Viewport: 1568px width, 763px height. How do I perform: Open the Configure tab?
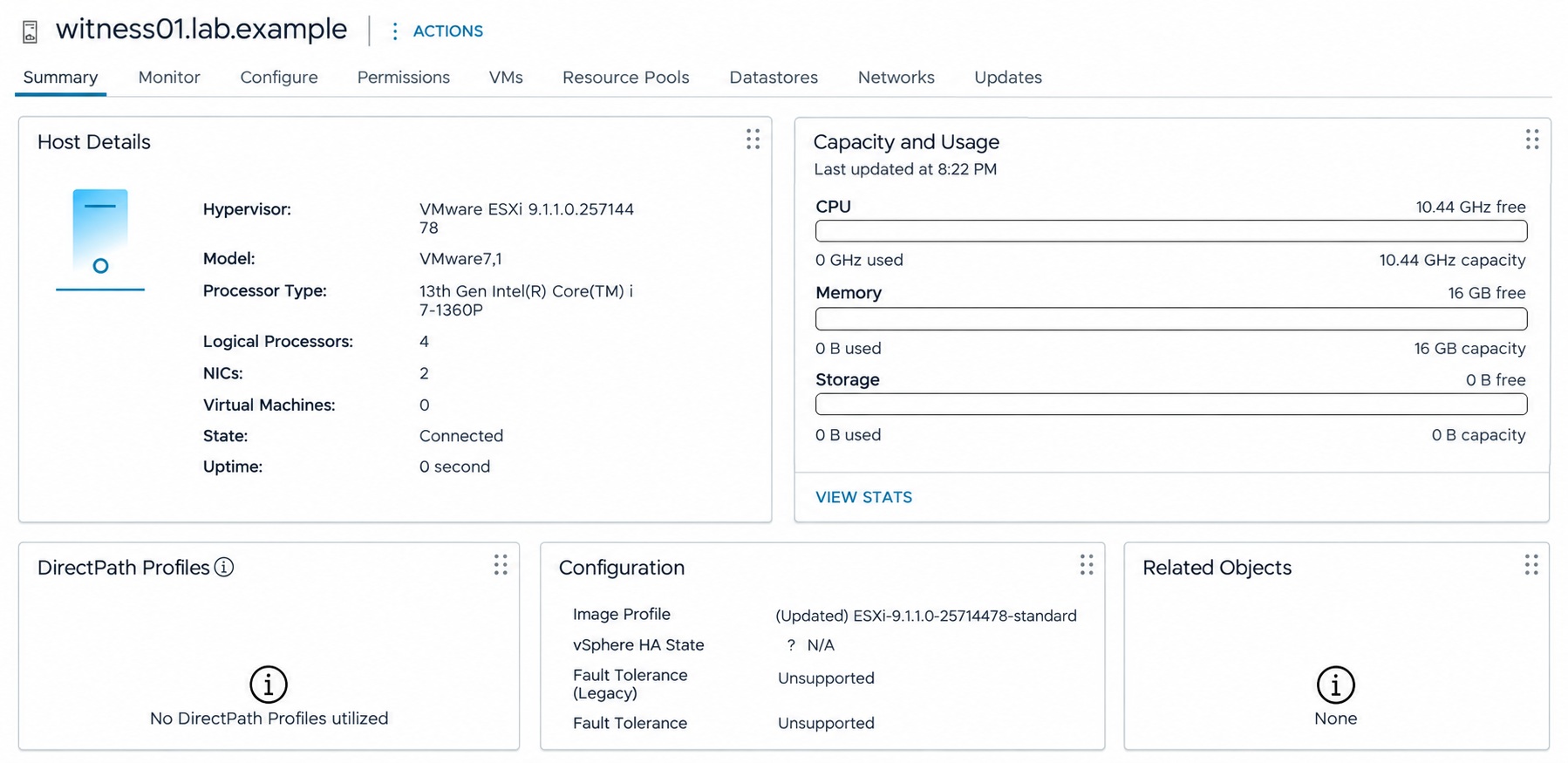click(x=279, y=78)
